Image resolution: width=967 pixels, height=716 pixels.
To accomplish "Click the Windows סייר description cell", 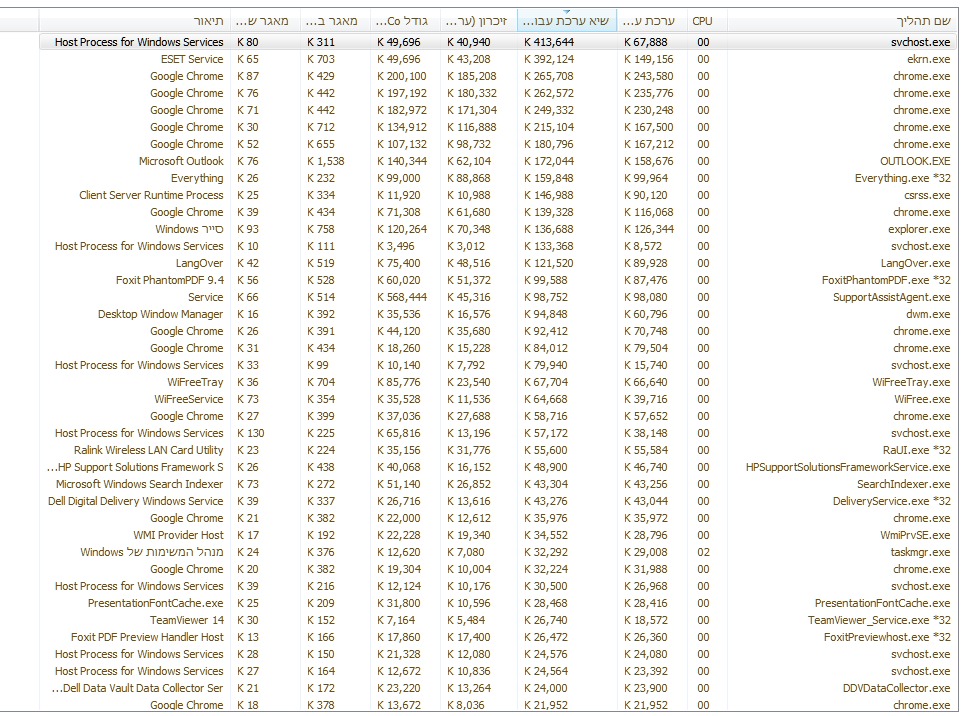I will [x=189, y=229].
